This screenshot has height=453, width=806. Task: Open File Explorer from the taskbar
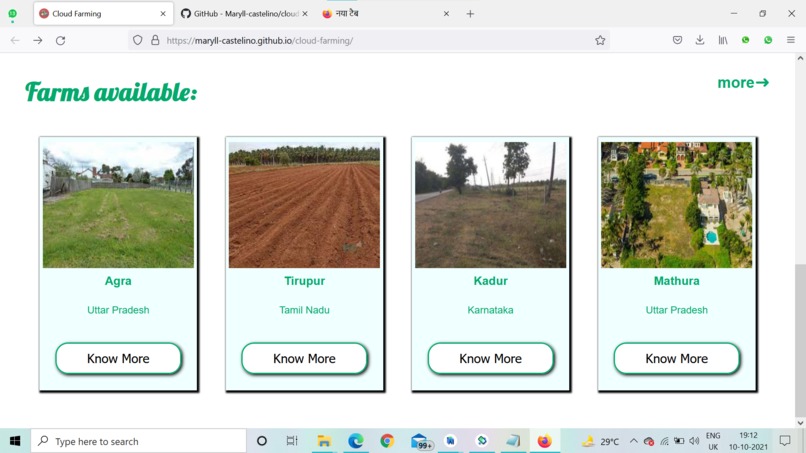pos(324,441)
